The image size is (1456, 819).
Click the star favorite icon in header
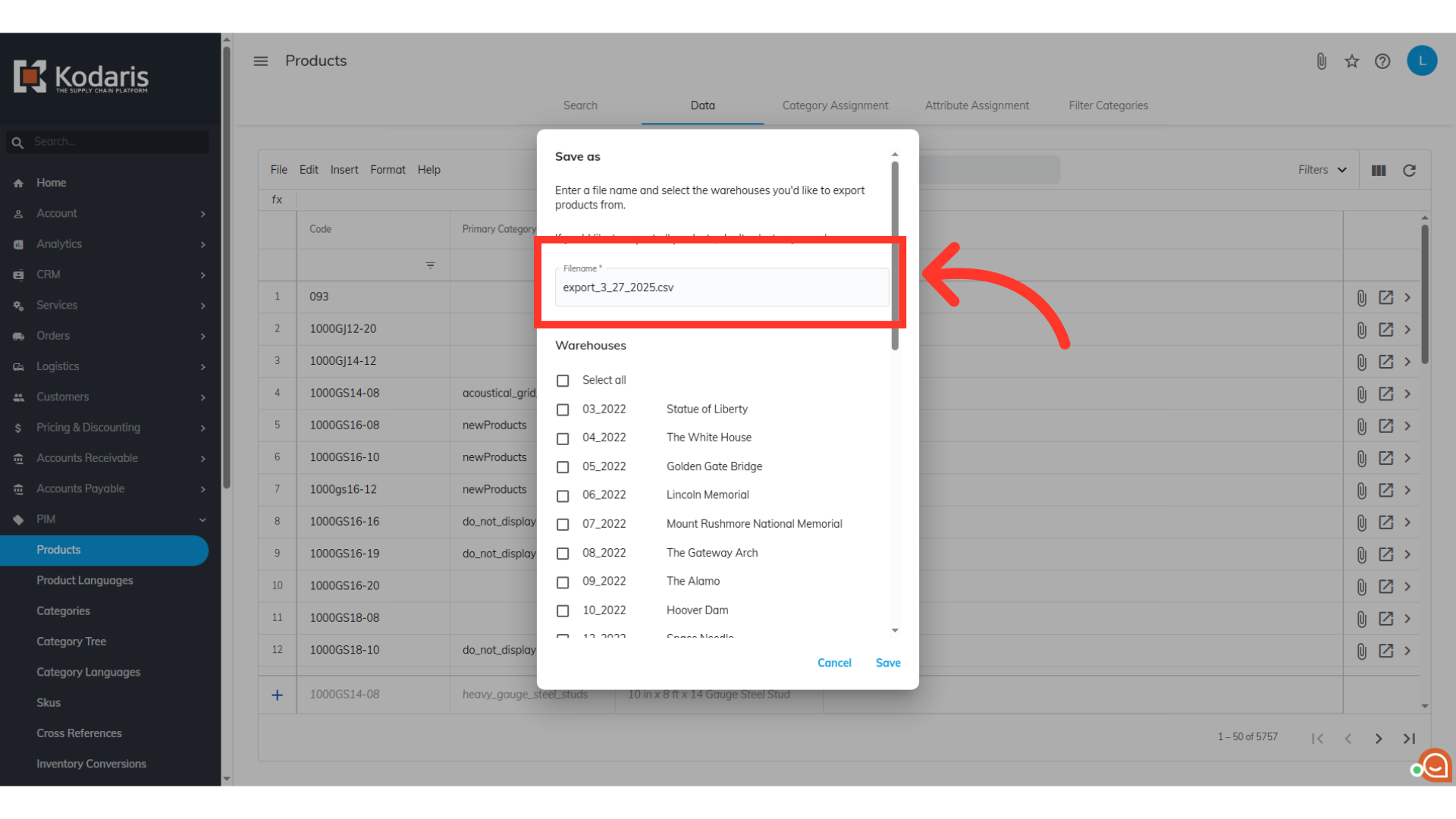pos(1351,61)
